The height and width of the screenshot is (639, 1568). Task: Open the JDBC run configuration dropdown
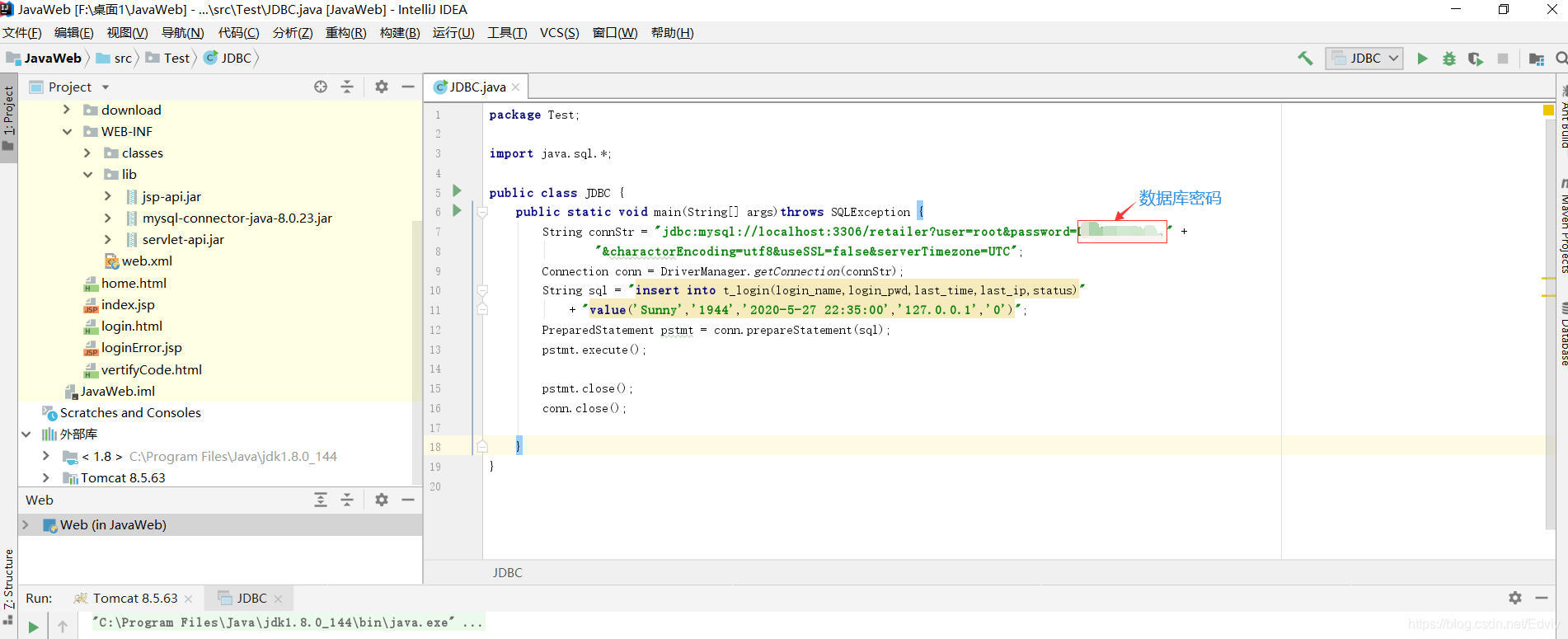click(1364, 59)
